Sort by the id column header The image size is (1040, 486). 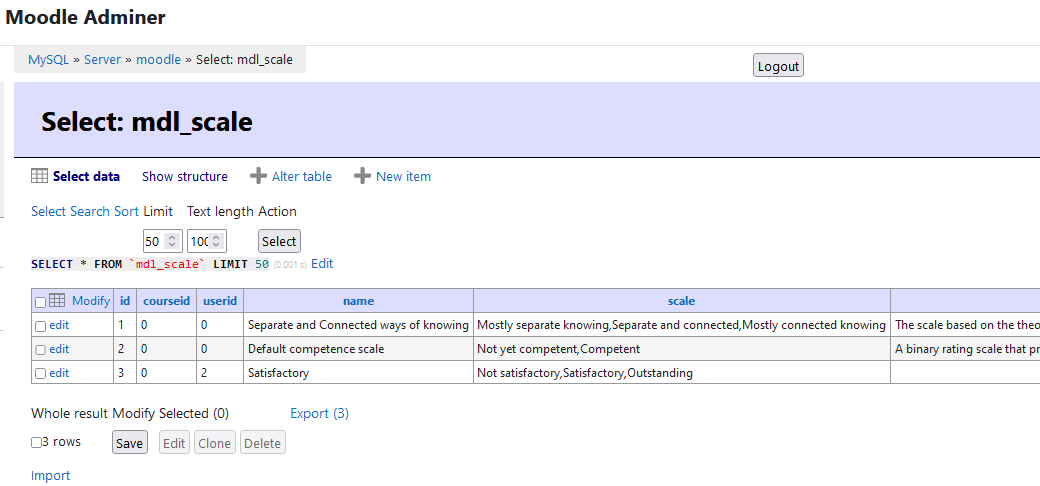click(x=125, y=301)
